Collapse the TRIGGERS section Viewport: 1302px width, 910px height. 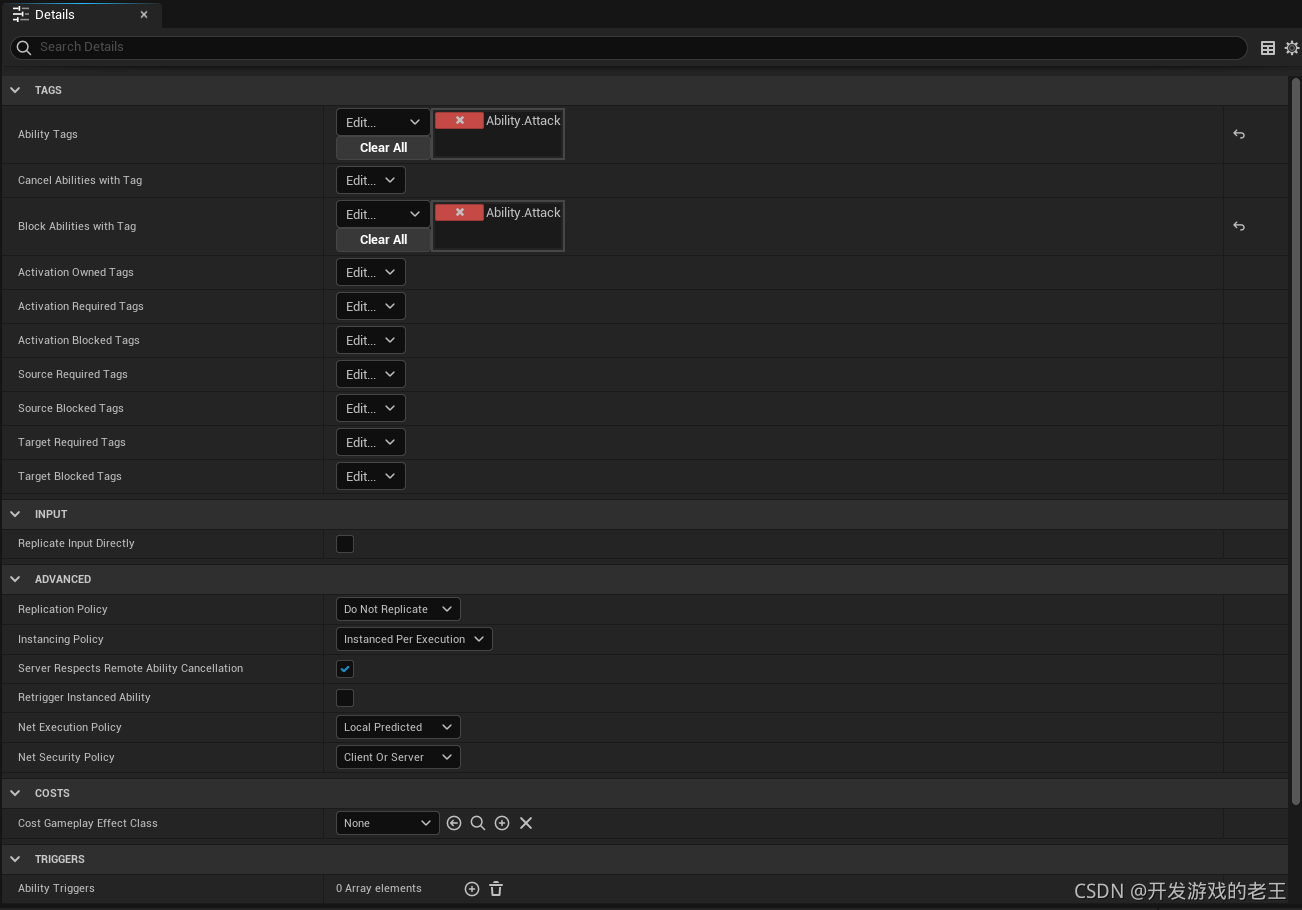pos(15,859)
